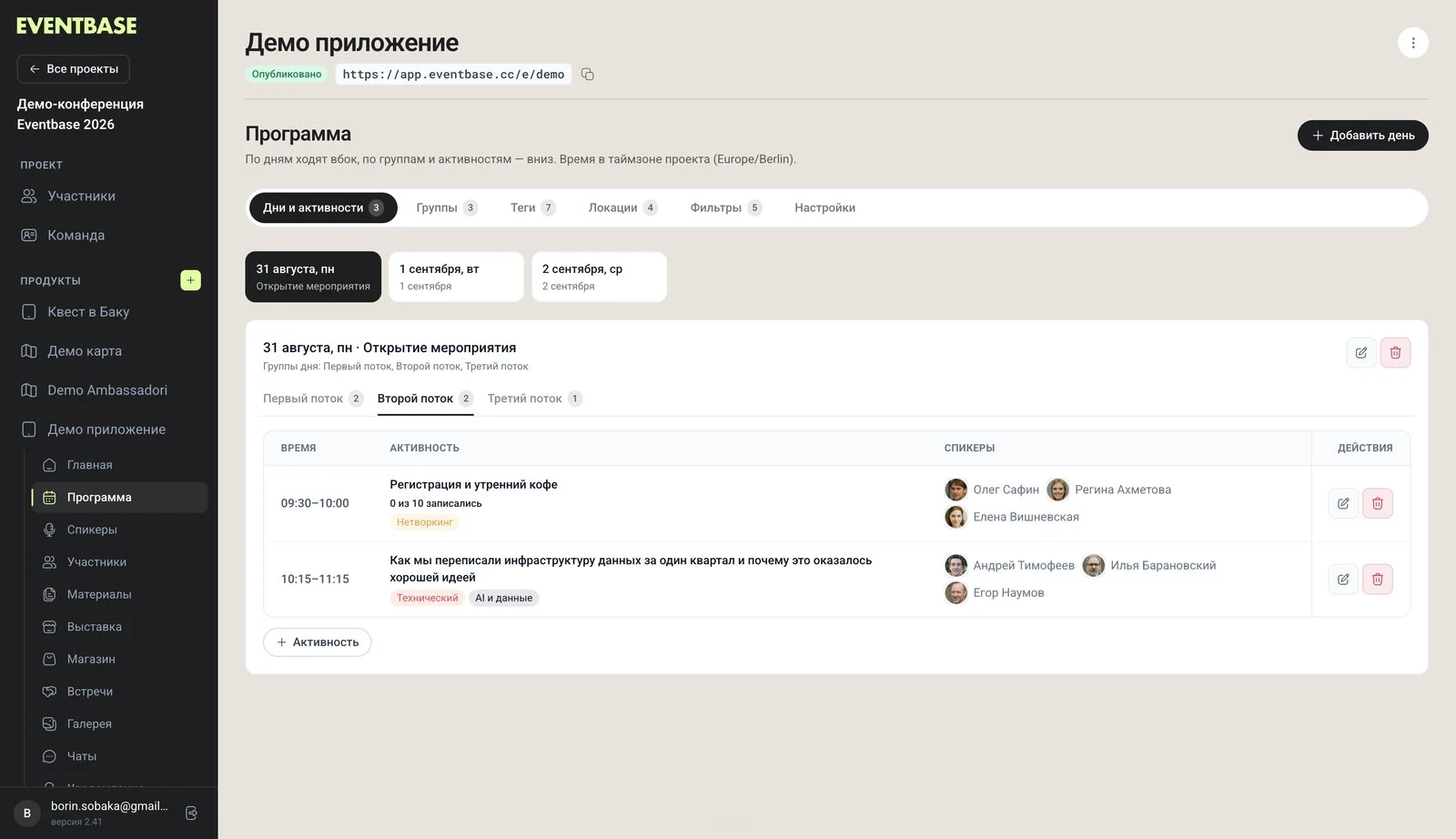Edit the Регистрация и утренний кофе activity
Image resolution: width=1456 pixels, height=839 pixels.
coord(1343,503)
